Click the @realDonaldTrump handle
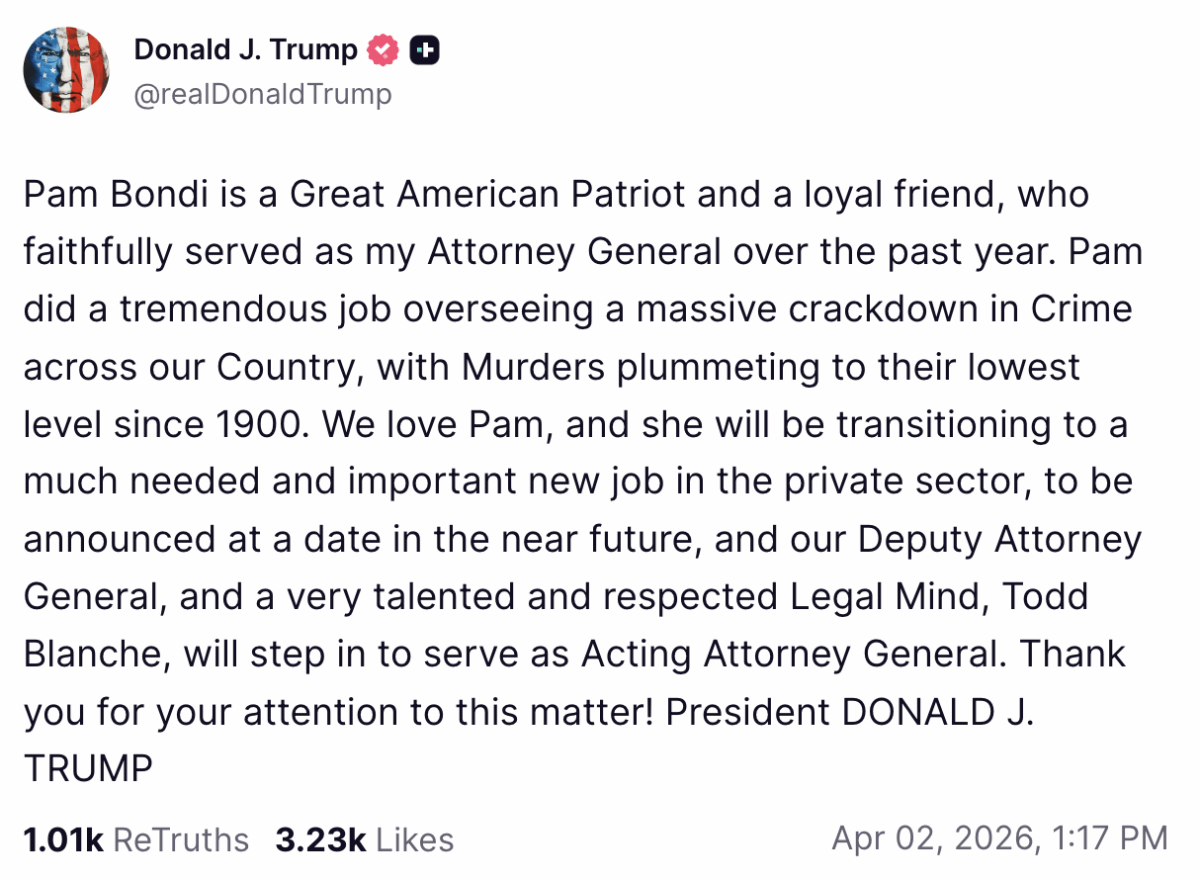Image resolution: width=1200 pixels, height=880 pixels. (263, 94)
